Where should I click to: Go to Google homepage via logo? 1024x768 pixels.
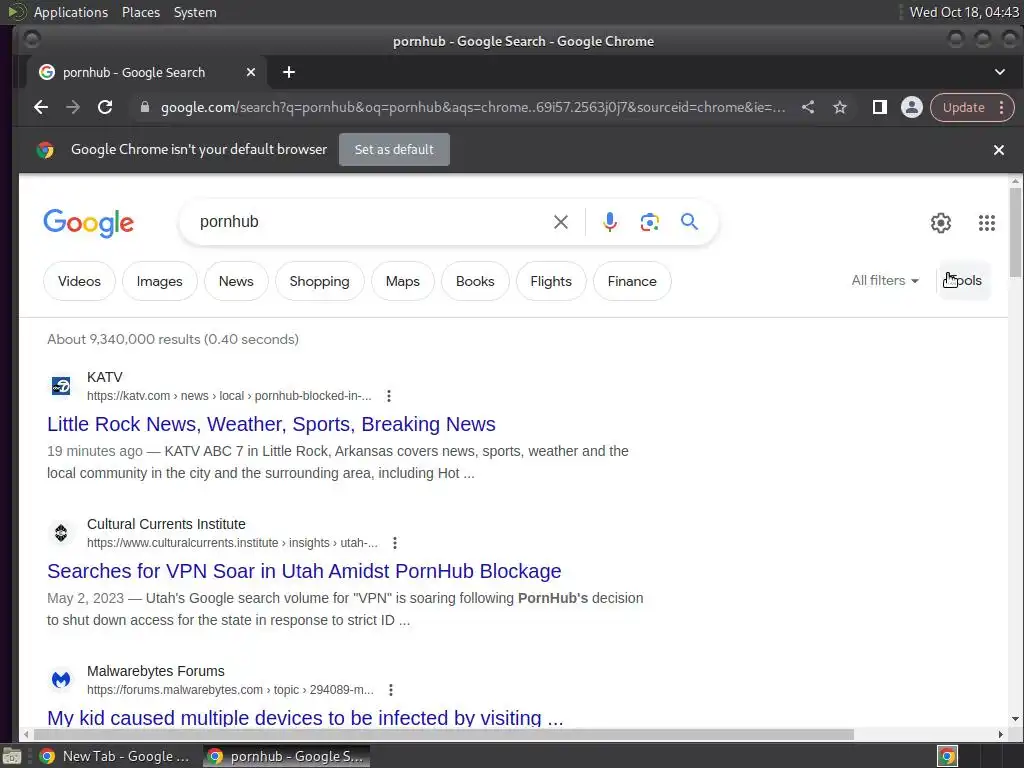point(88,223)
